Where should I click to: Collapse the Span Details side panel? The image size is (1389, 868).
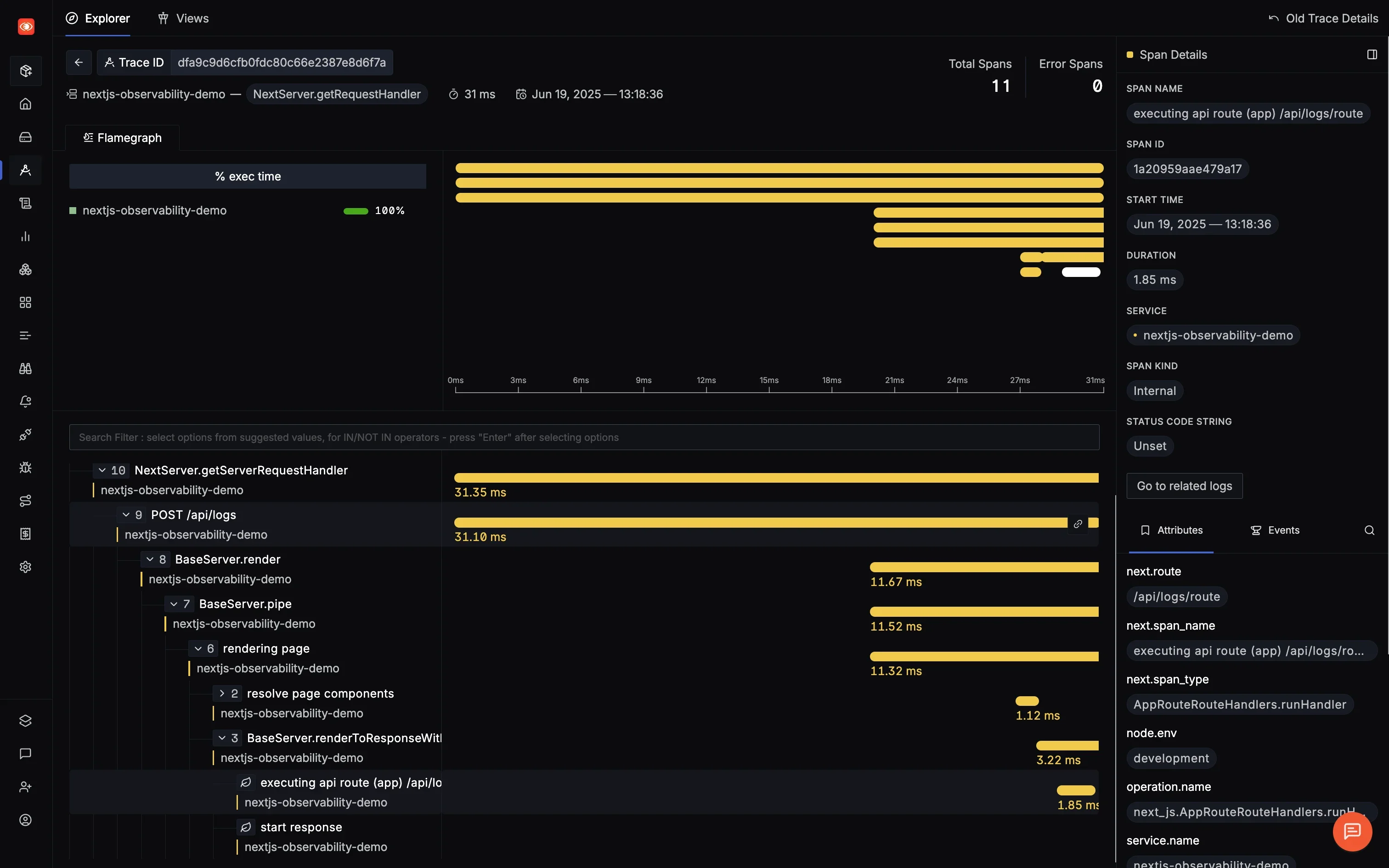[x=1372, y=55]
